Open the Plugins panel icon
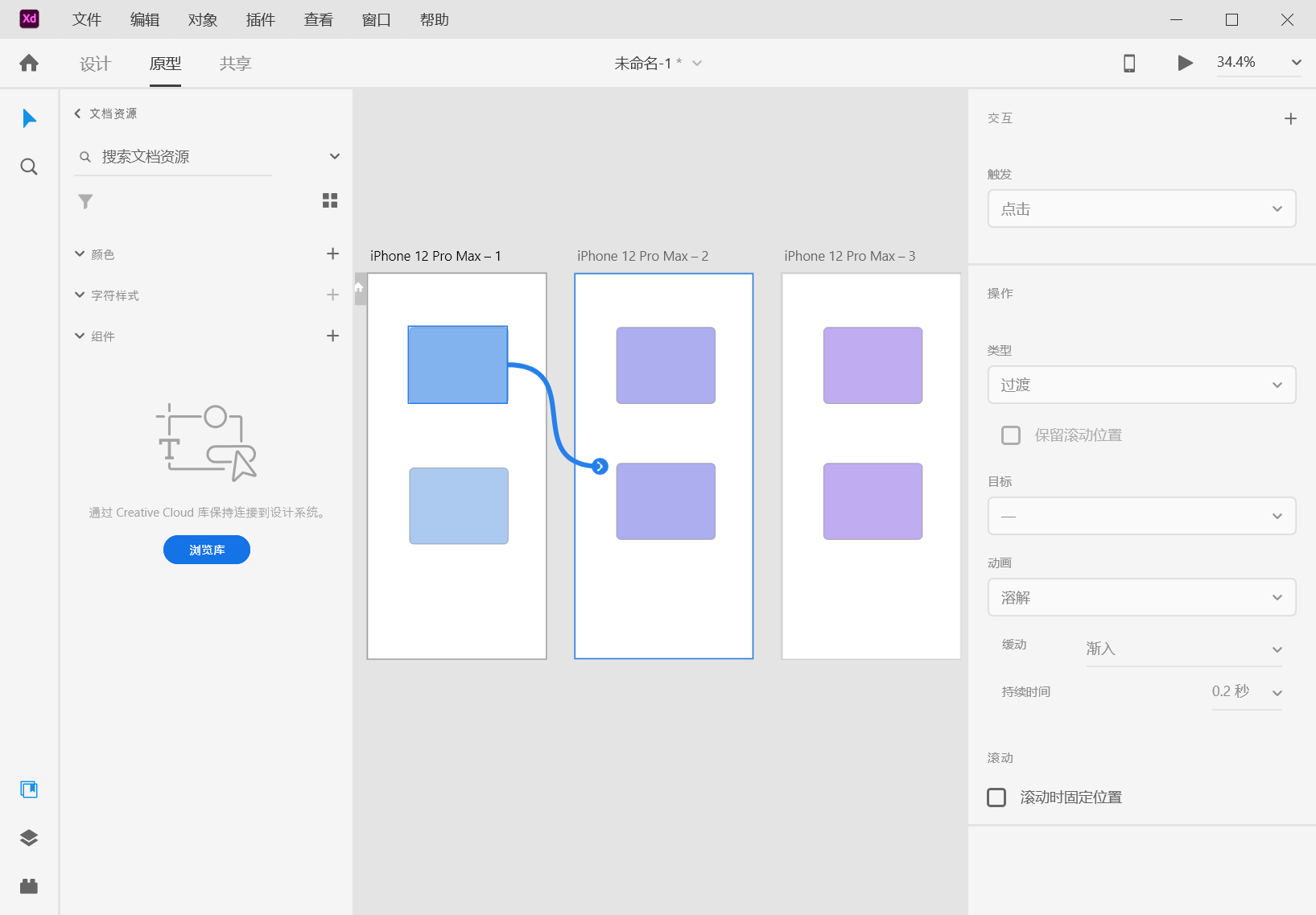The height and width of the screenshot is (915, 1316). pyautogui.click(x=29, y=886)
